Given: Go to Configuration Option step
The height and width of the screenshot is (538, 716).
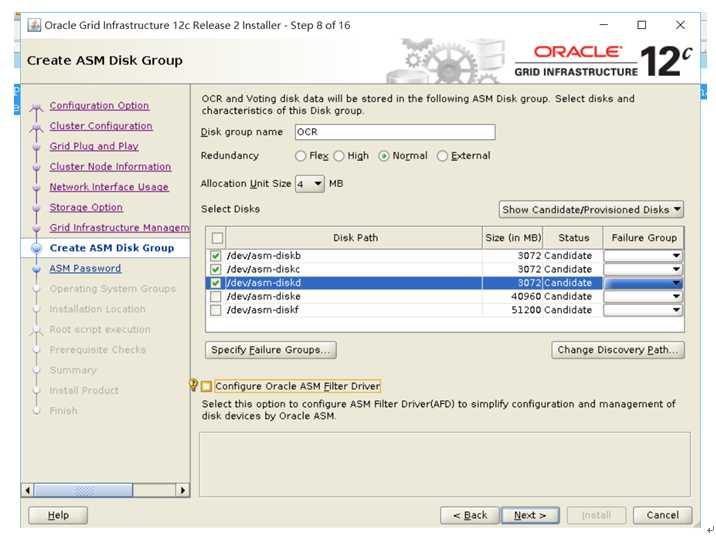Looking at the screenshot, I should click(x=99, y=105).
